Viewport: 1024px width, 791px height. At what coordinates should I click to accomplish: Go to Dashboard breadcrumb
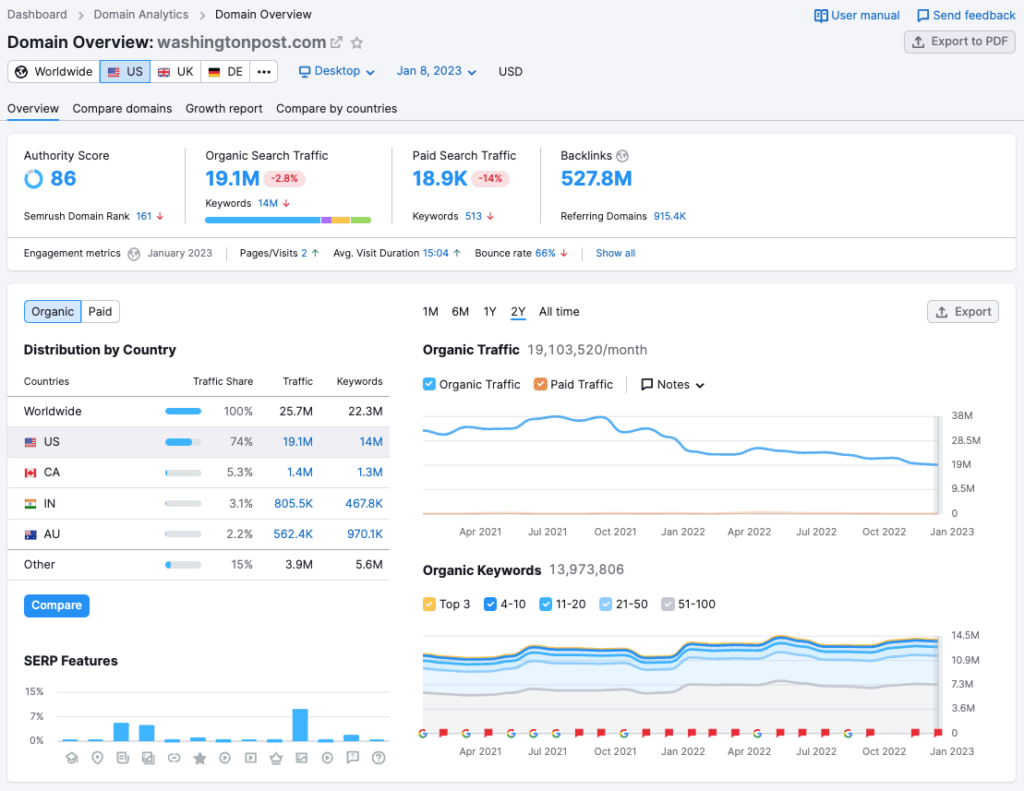[37, 14]
